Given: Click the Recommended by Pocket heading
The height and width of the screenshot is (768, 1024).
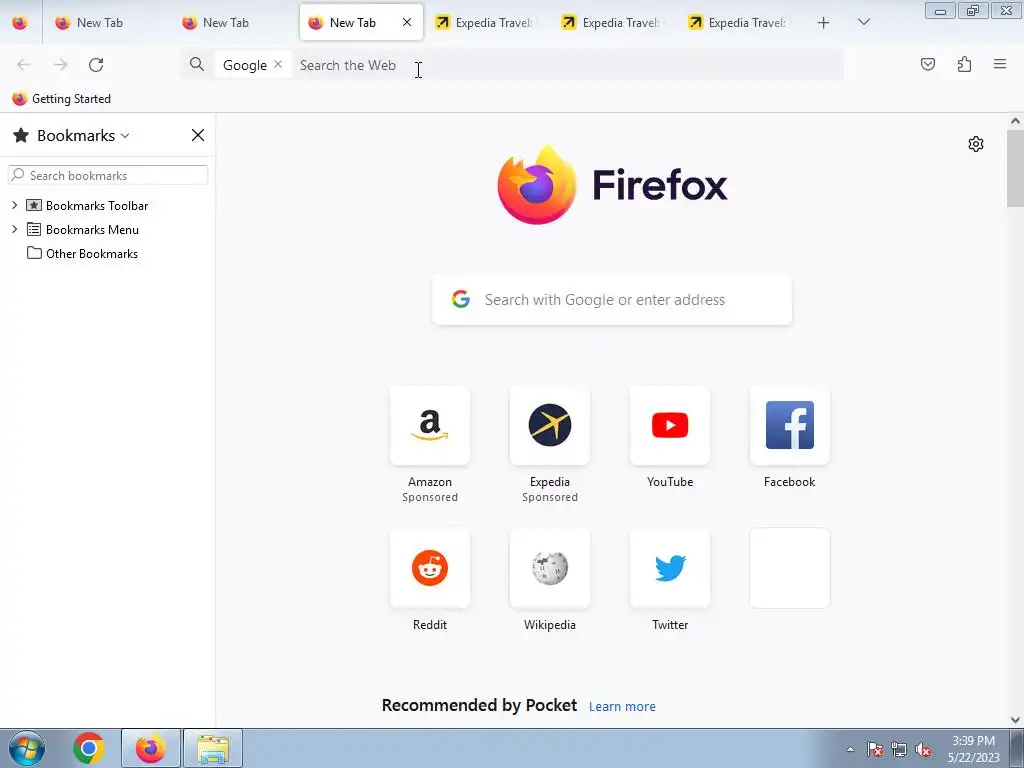Looking at the screenshot, I should coord(479,705).
